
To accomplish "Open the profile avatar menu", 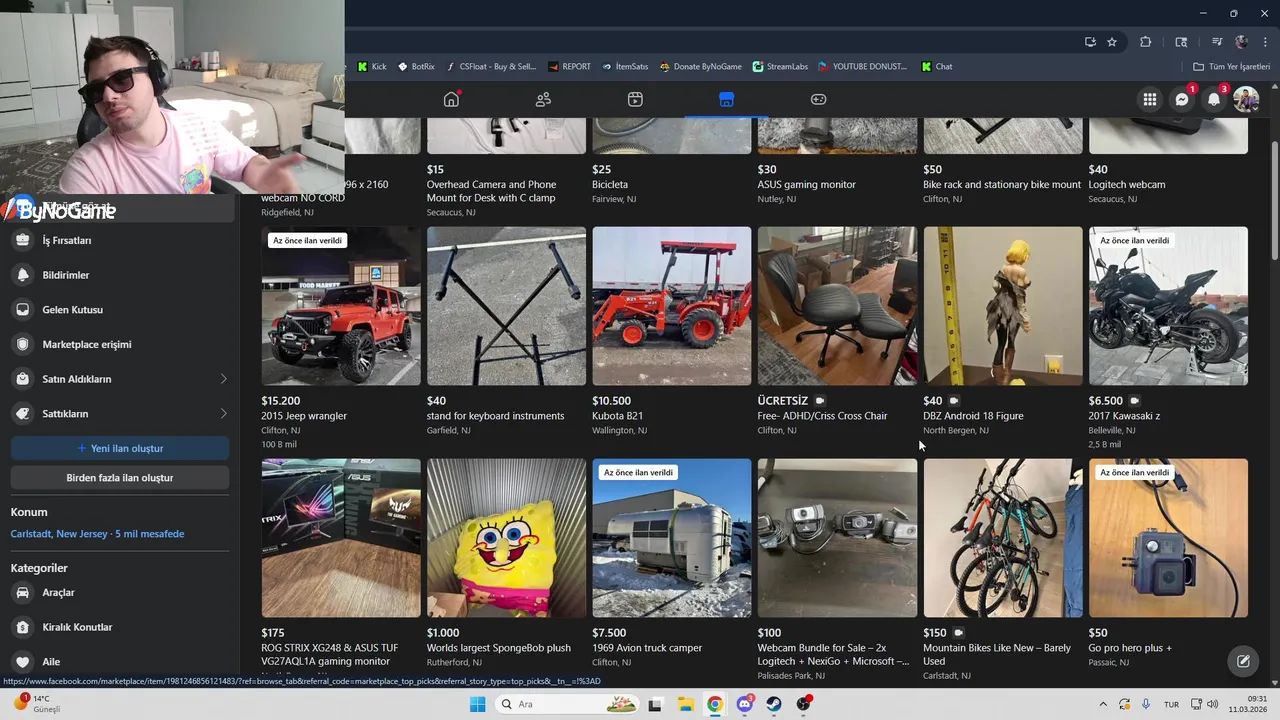I will (x=1246, y=99).
